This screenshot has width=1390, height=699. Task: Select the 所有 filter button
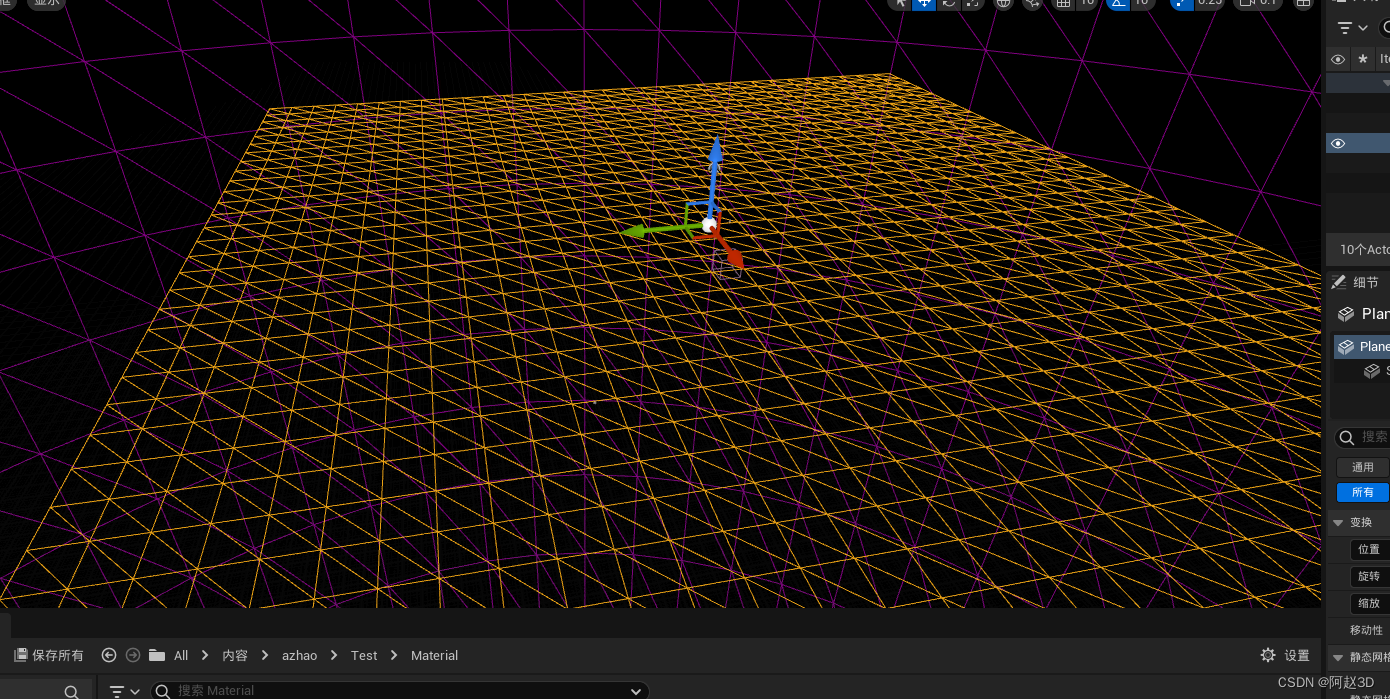[x=1363, y=492]
